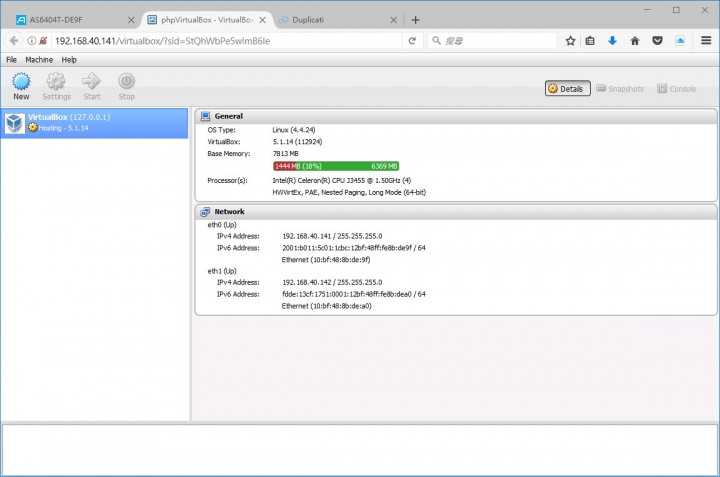Collapse the General section header

click(x=456, y=117)
